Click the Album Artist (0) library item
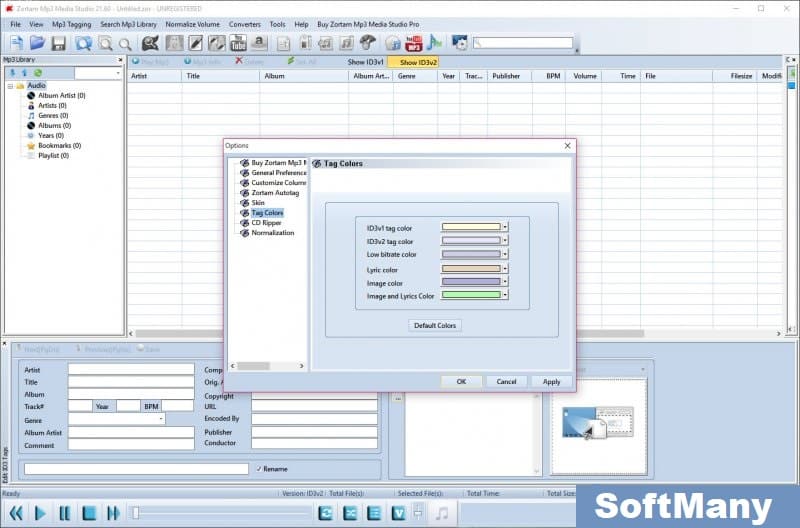Image resolution: width=800 pixels, height=528 pixels. [61, 95]
